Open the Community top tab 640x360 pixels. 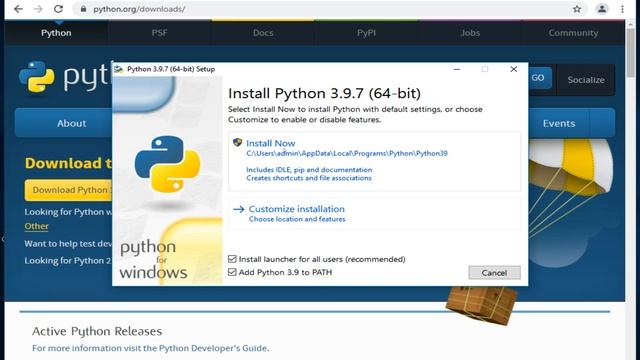[573, 33]
